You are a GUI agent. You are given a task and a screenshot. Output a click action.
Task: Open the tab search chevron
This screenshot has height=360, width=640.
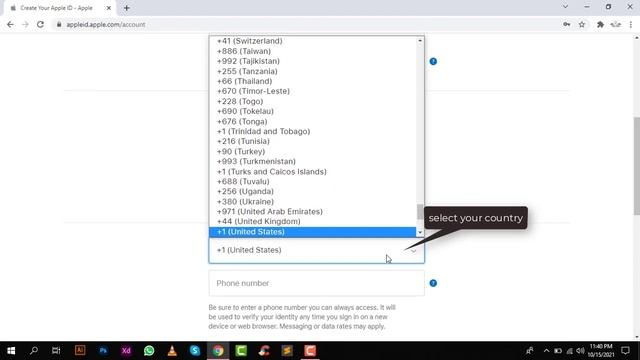(x=565, y=7)
